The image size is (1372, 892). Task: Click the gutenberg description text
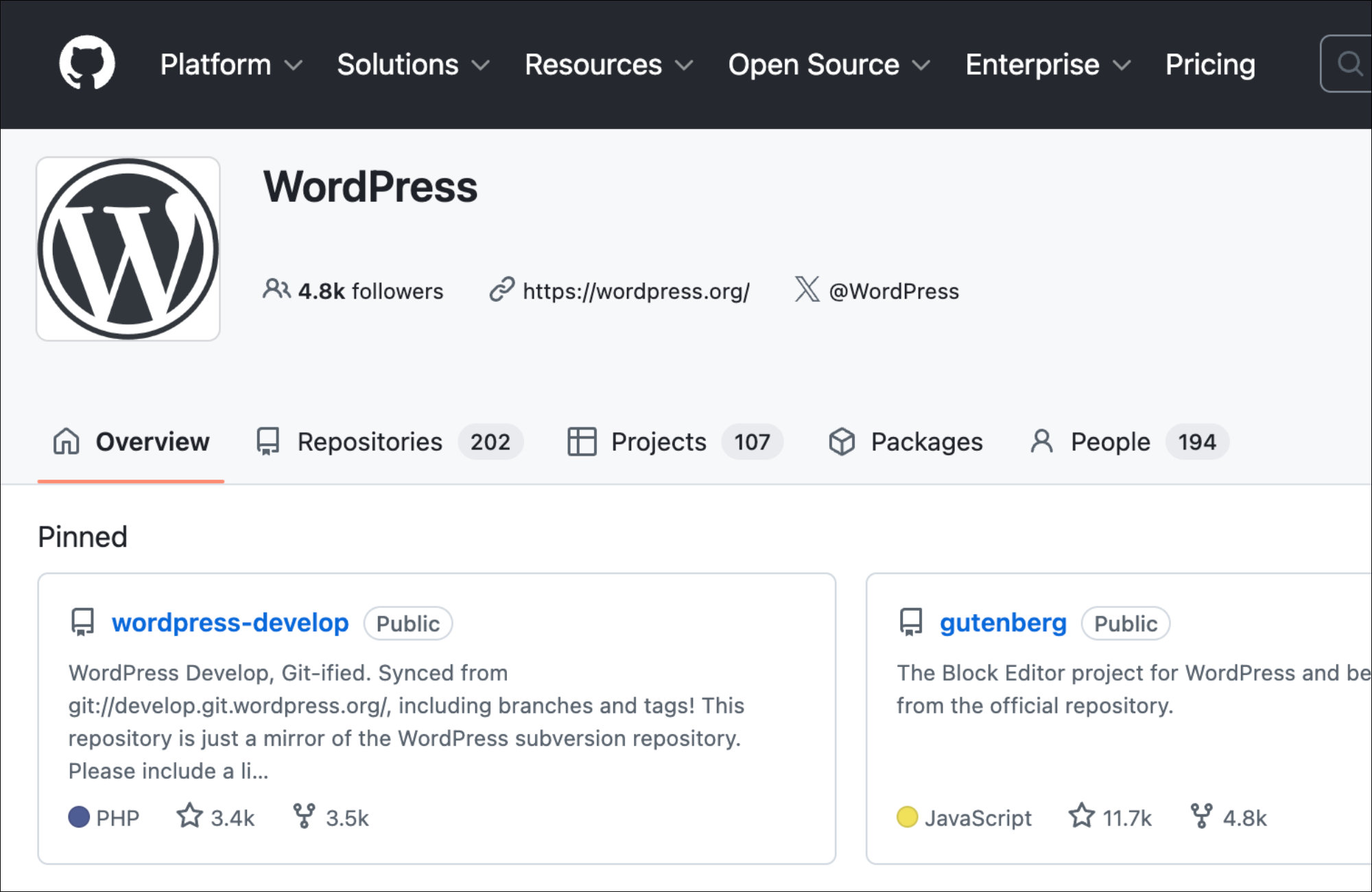pos(1134,689)
